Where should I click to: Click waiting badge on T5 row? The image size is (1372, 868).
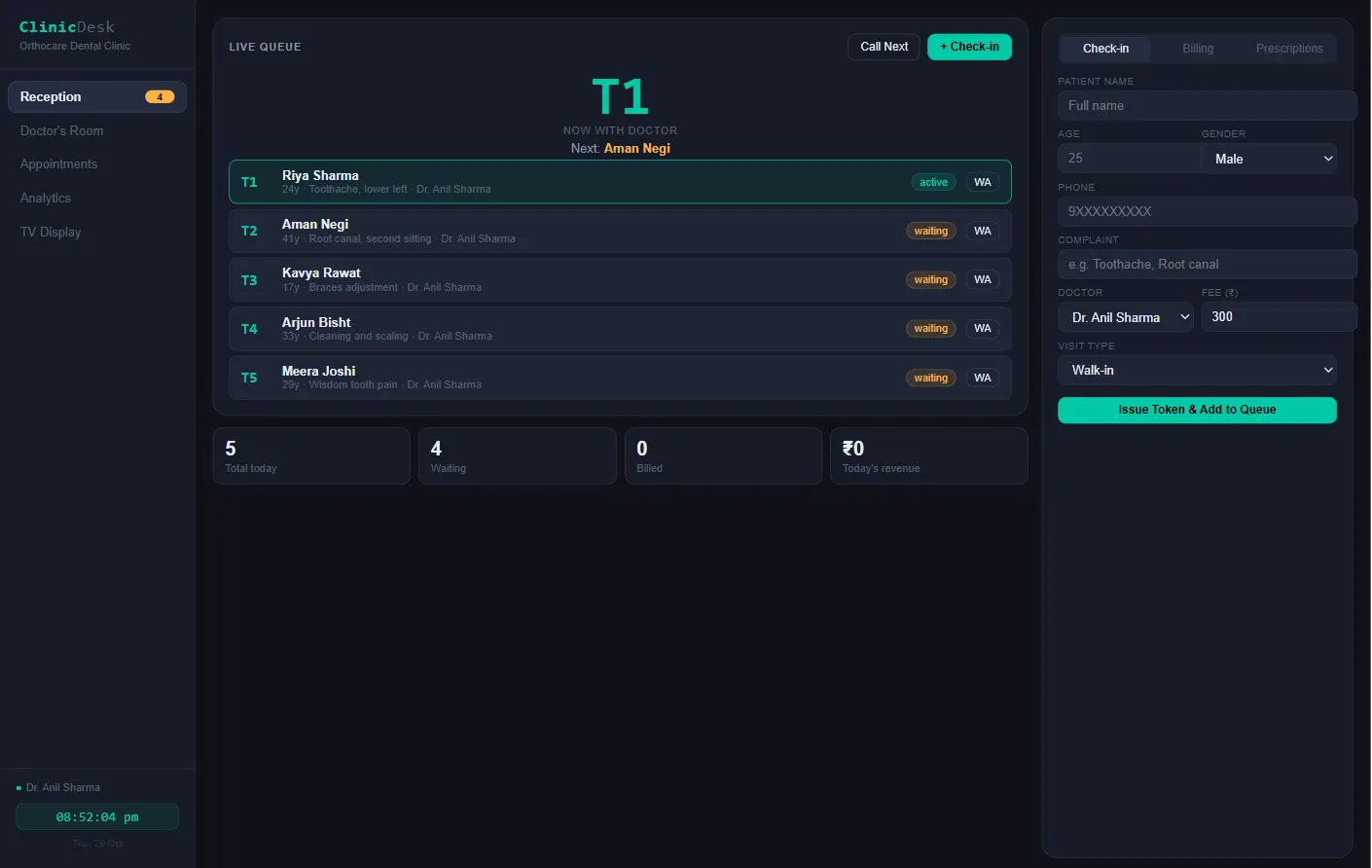(x=931, y=378)
